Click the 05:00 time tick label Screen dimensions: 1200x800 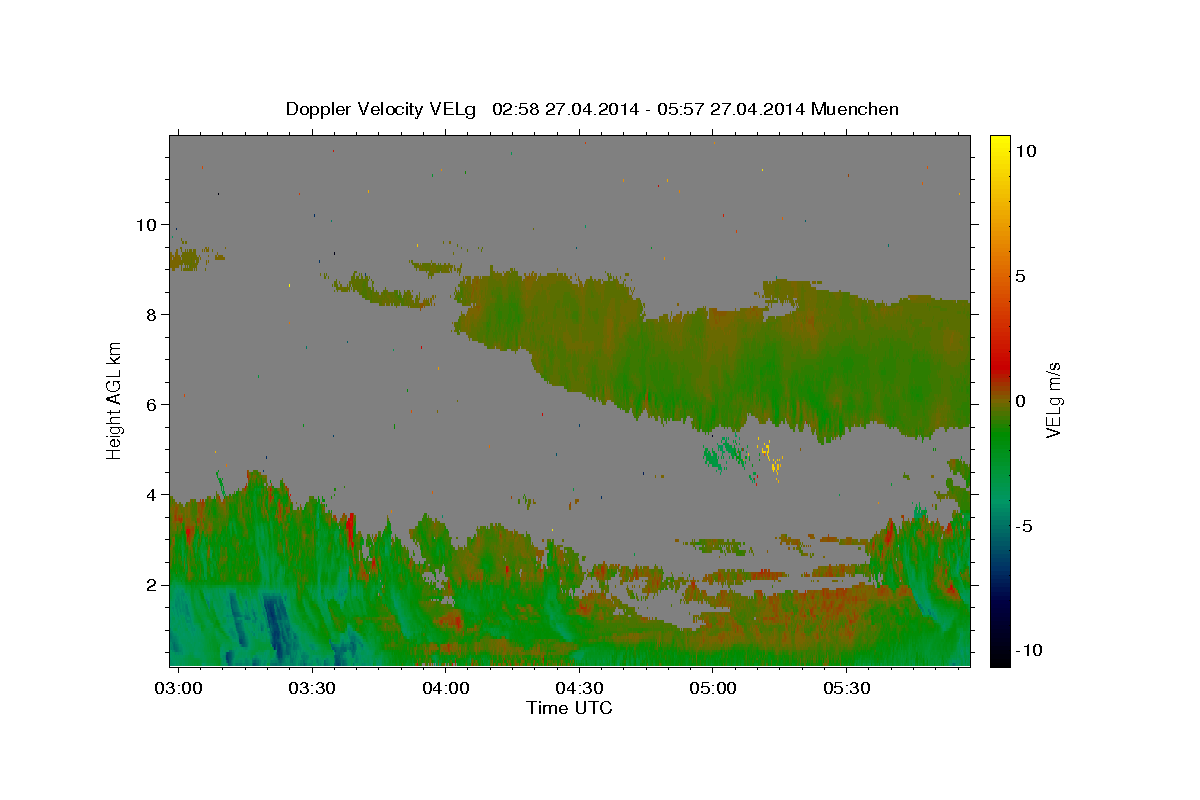click(x=713, y=688)
